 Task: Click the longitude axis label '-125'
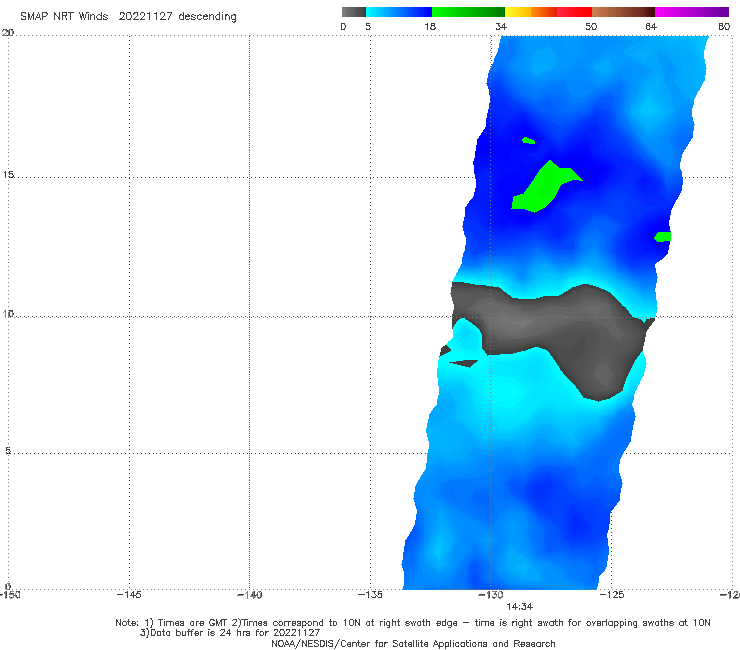pyautogui.click(x=611, y=595)
